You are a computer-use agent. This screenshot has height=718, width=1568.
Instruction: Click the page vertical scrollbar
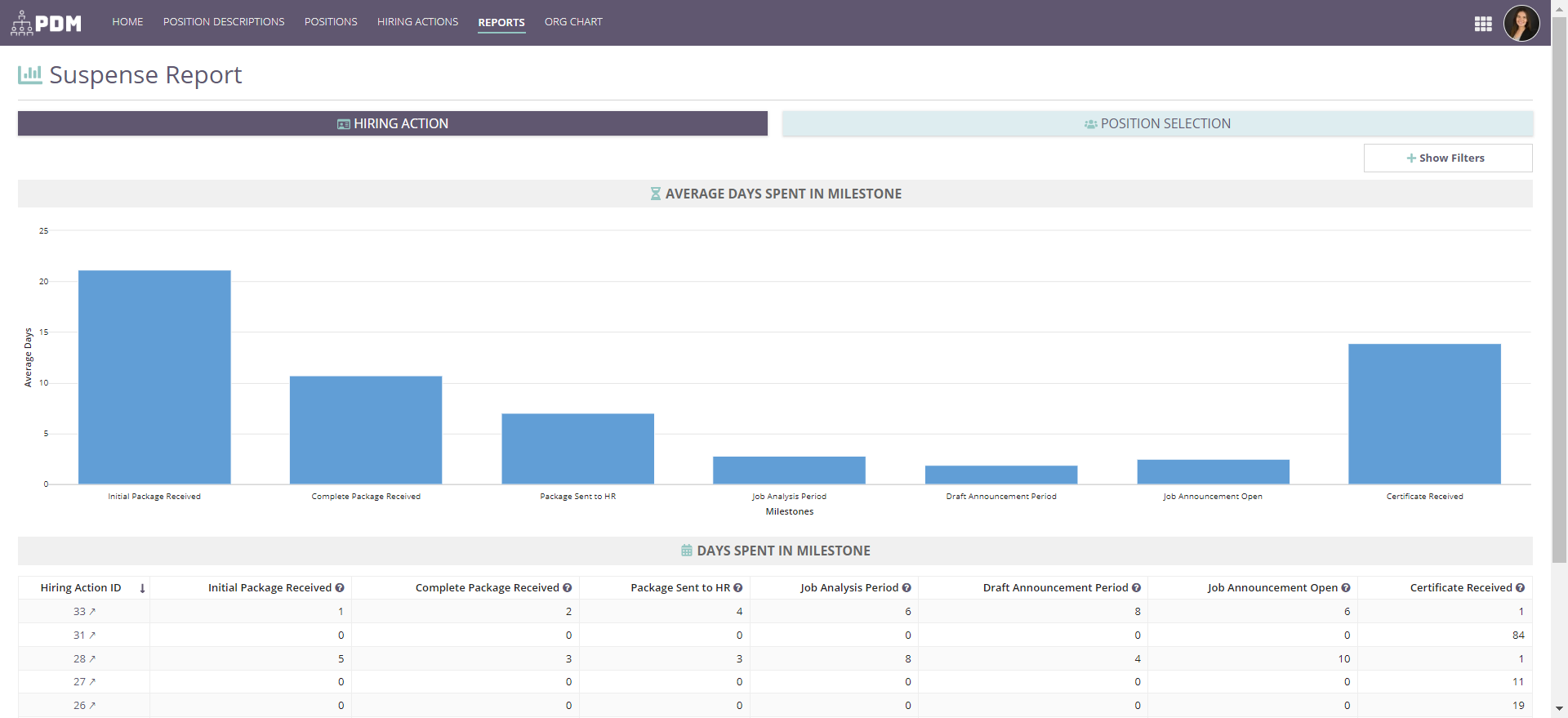(1559, 290)
